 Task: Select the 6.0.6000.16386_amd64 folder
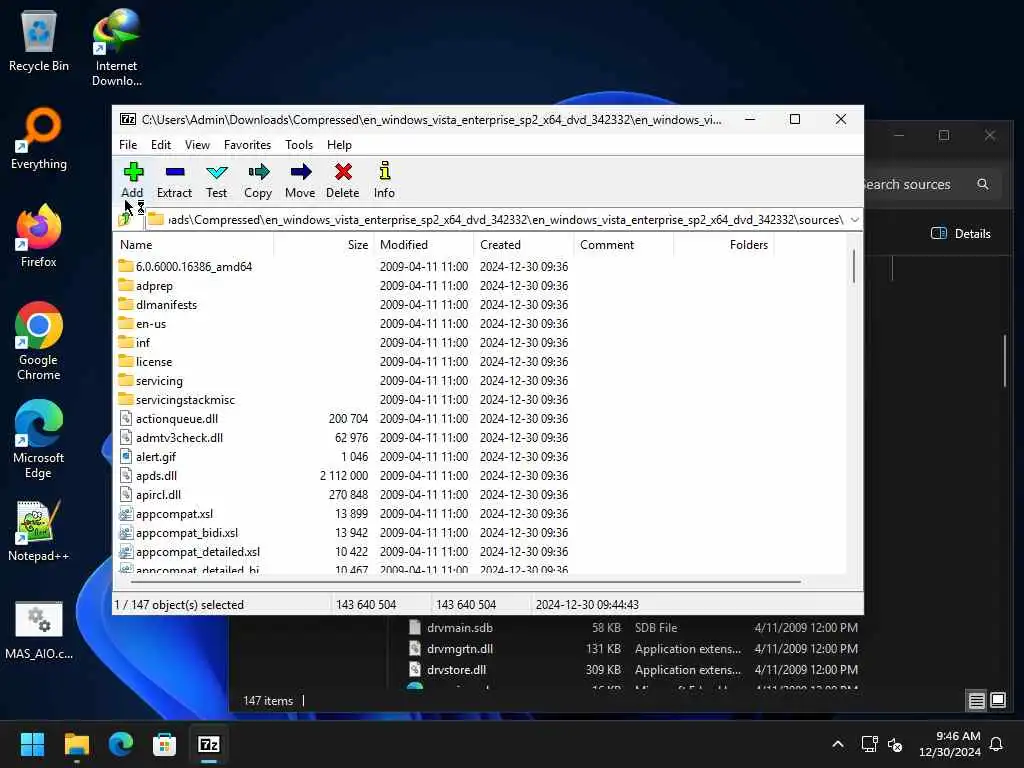pyautogui.click(x=185, y=266)
